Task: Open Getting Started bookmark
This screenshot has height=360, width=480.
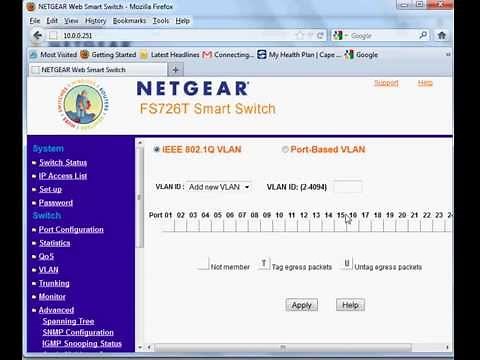Action: (109, 55)
